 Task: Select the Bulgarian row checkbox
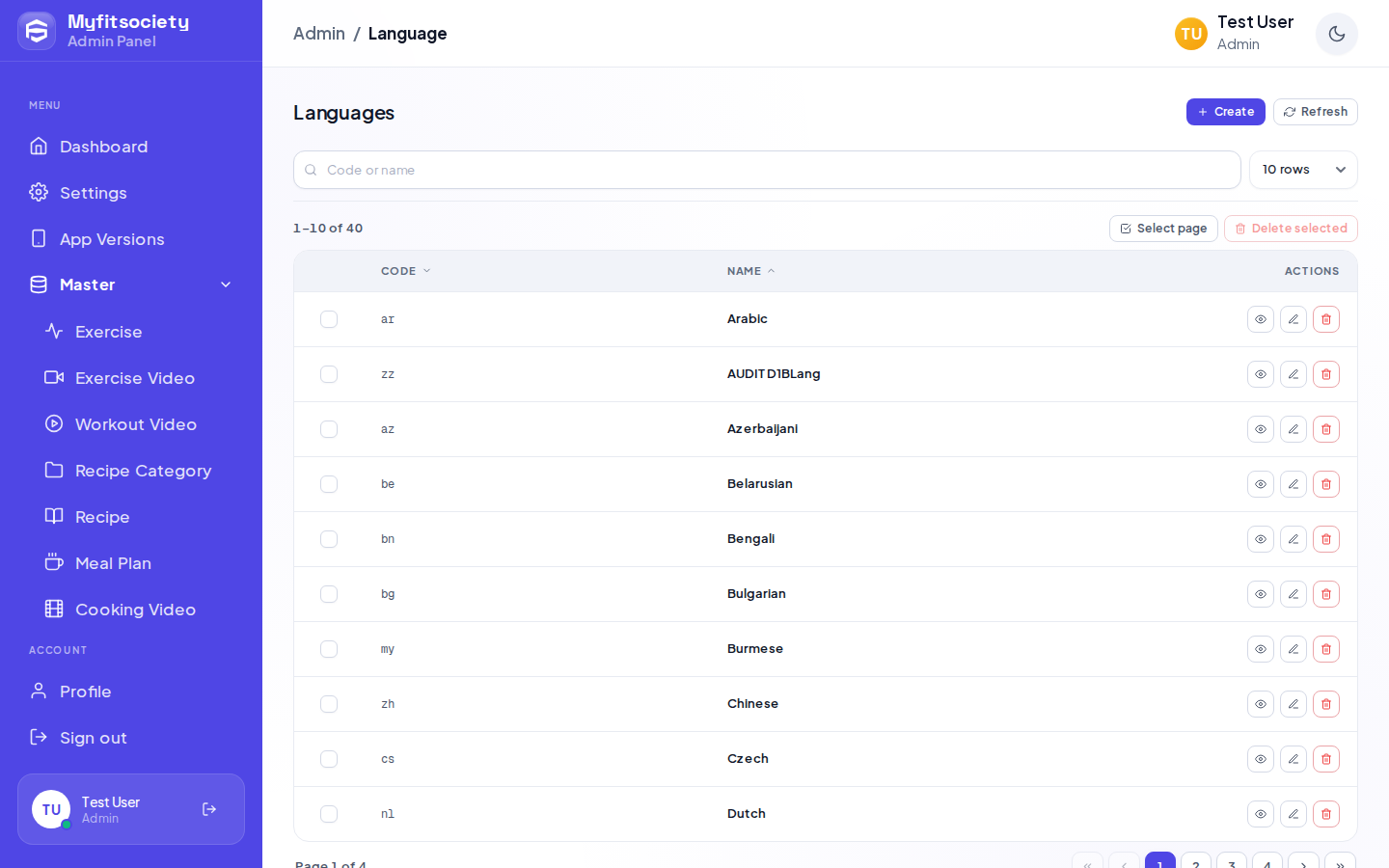click(x=329, y=594)
